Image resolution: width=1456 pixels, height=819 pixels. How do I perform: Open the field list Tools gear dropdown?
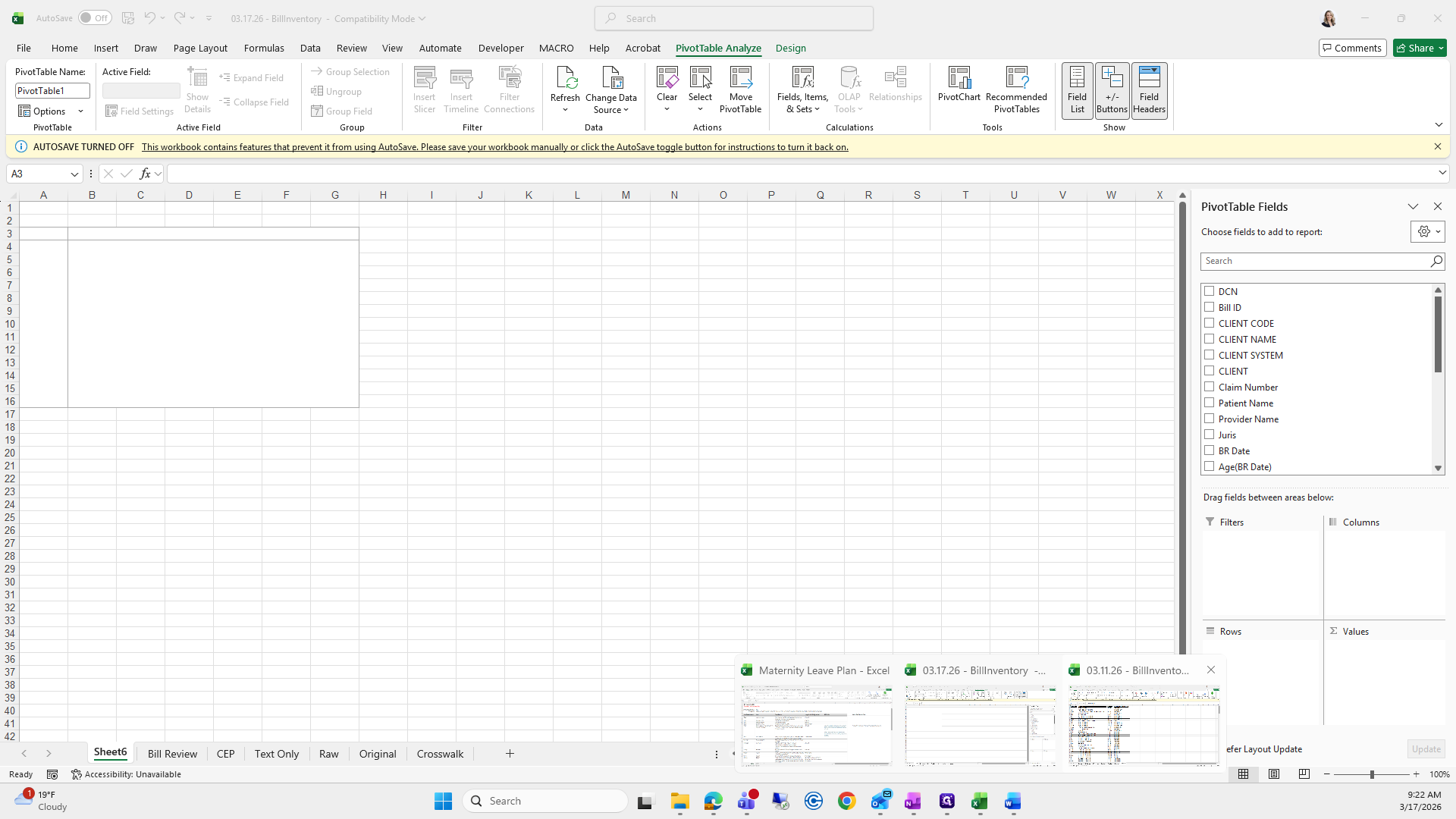pyautogui.click(x=1427, y=232)
